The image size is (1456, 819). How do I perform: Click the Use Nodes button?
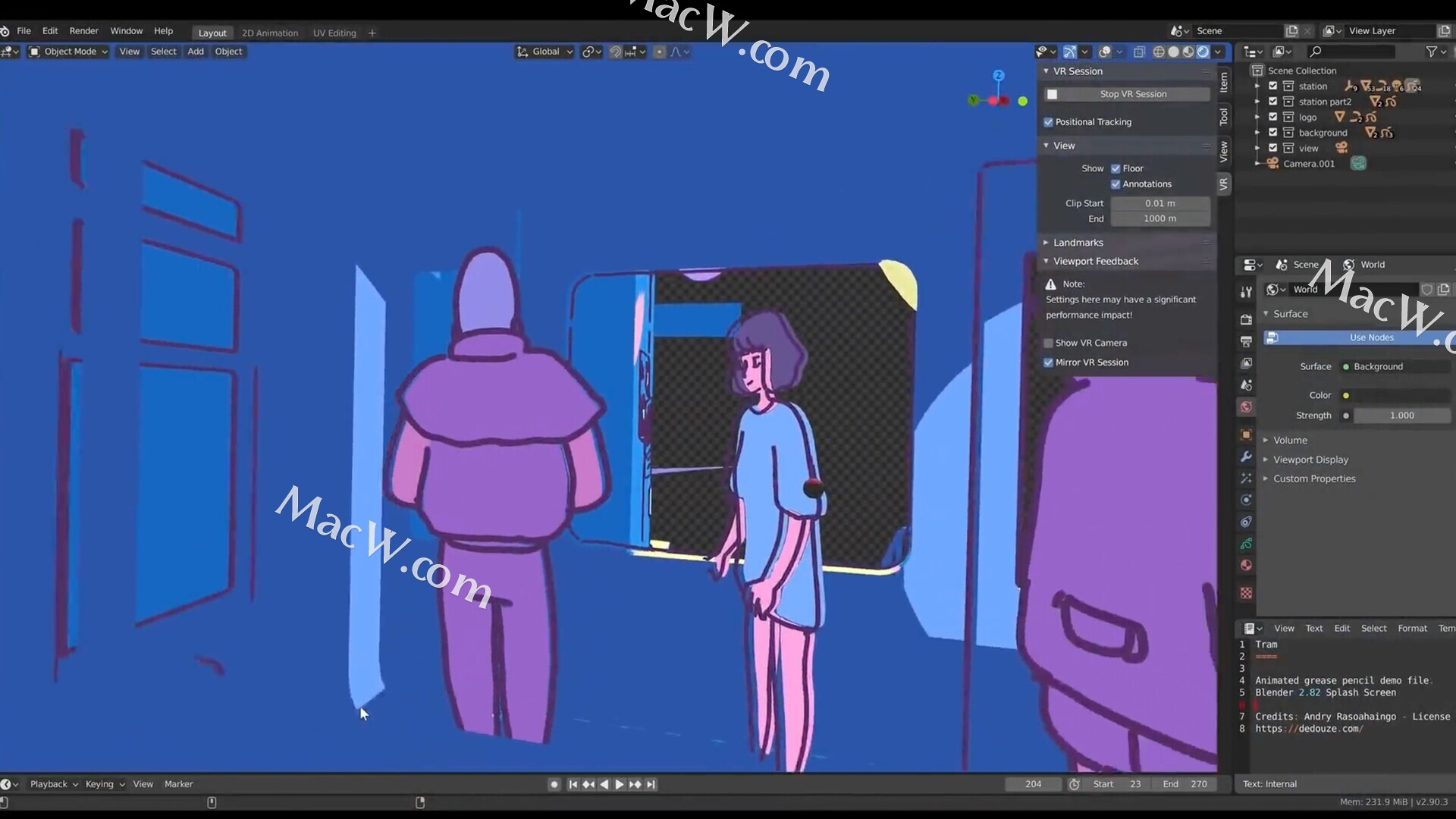(1357, 337)
